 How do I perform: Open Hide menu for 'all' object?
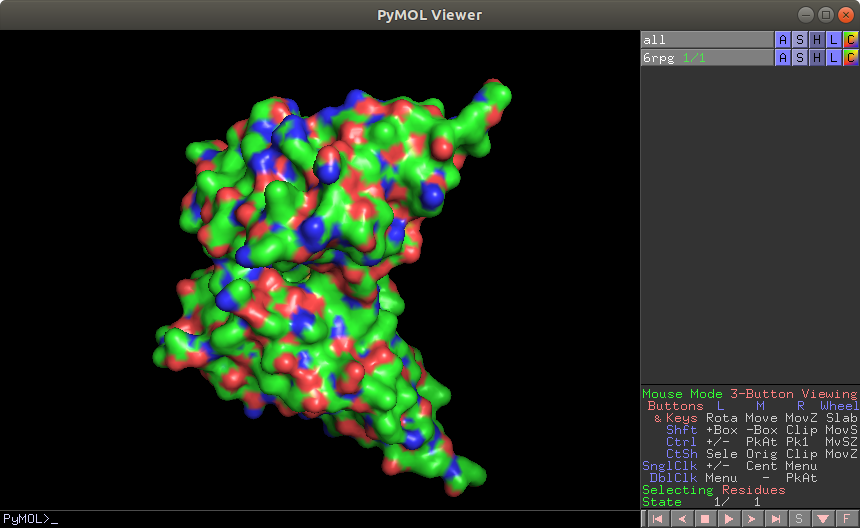(x=817, y=39)
